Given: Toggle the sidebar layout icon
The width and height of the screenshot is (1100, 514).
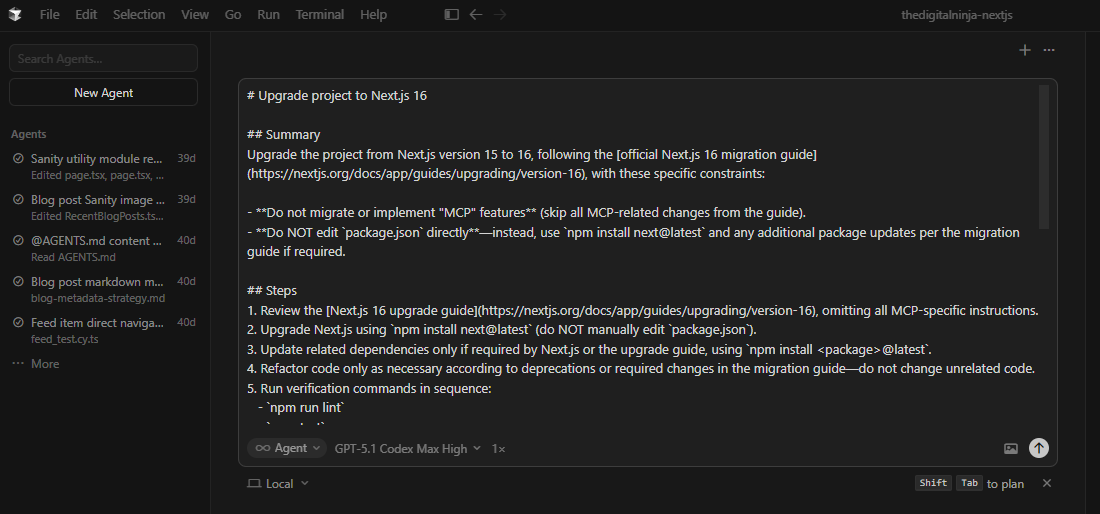Looking at the screenshot, I should [x=452, y=14].
